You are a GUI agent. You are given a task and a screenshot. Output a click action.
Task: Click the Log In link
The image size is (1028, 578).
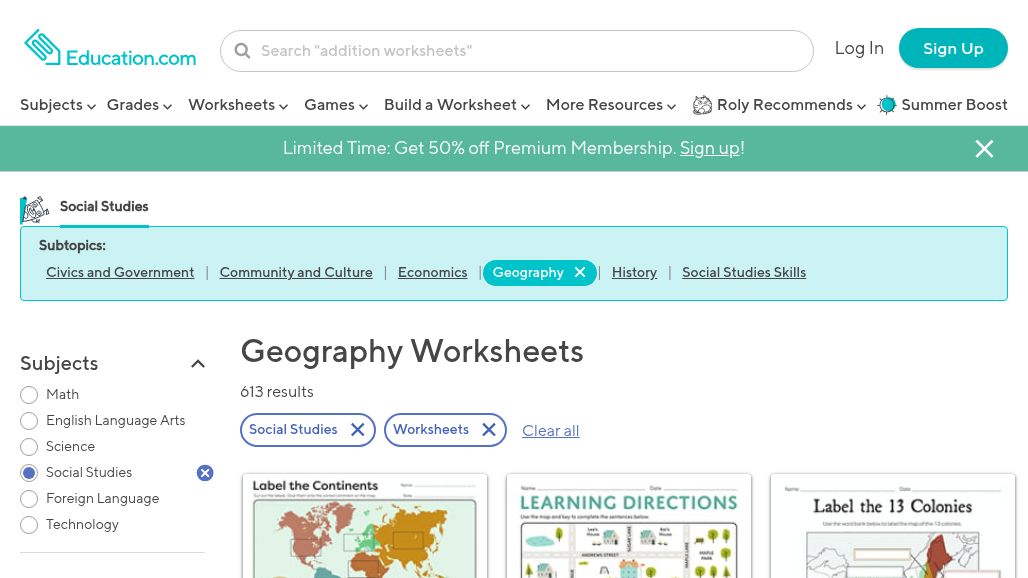coord(859,48)
